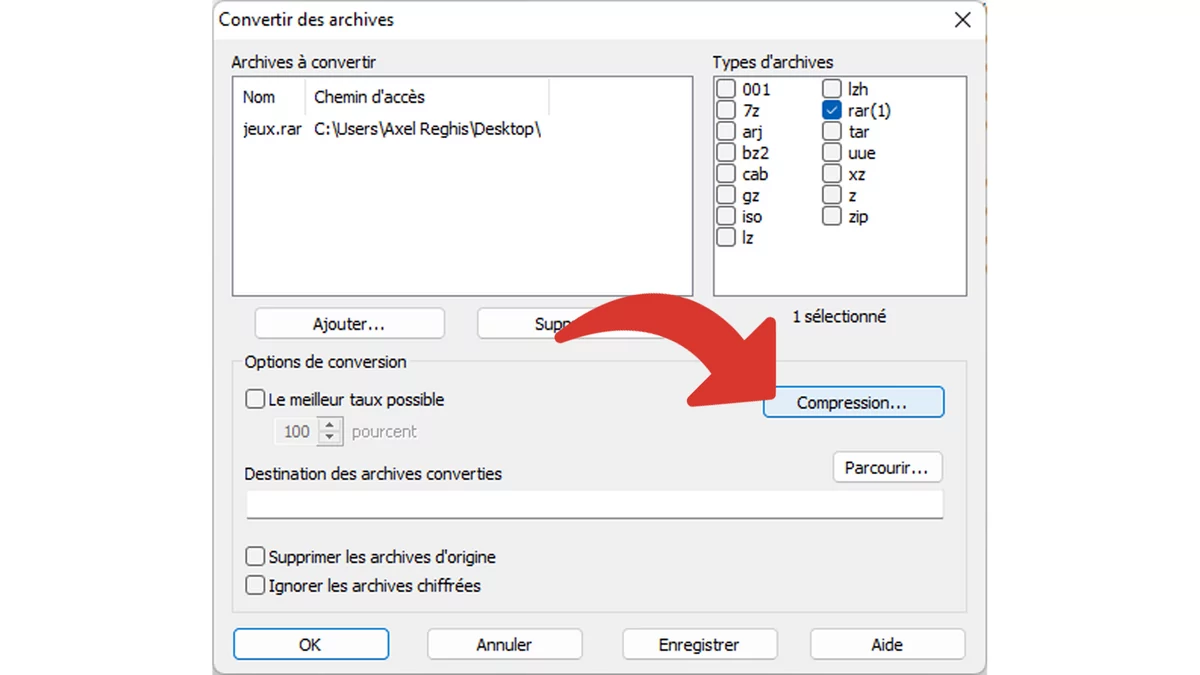Image resolution: width=1200 pixels, height=675 pixels.
Task: Tick the tar archive type
Action: coord(832,131)
